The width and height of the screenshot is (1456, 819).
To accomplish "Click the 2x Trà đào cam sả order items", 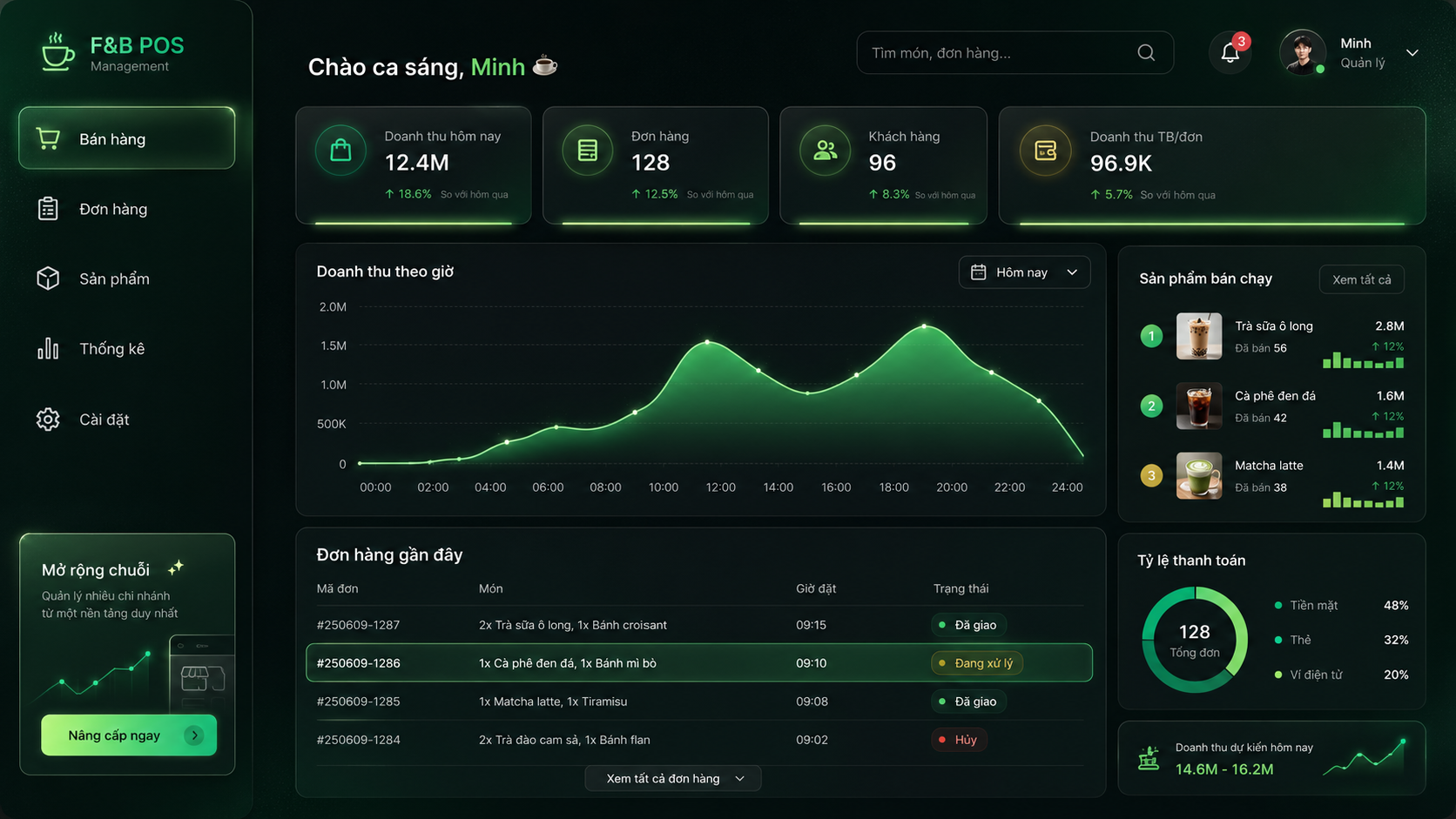I will 564,740.
